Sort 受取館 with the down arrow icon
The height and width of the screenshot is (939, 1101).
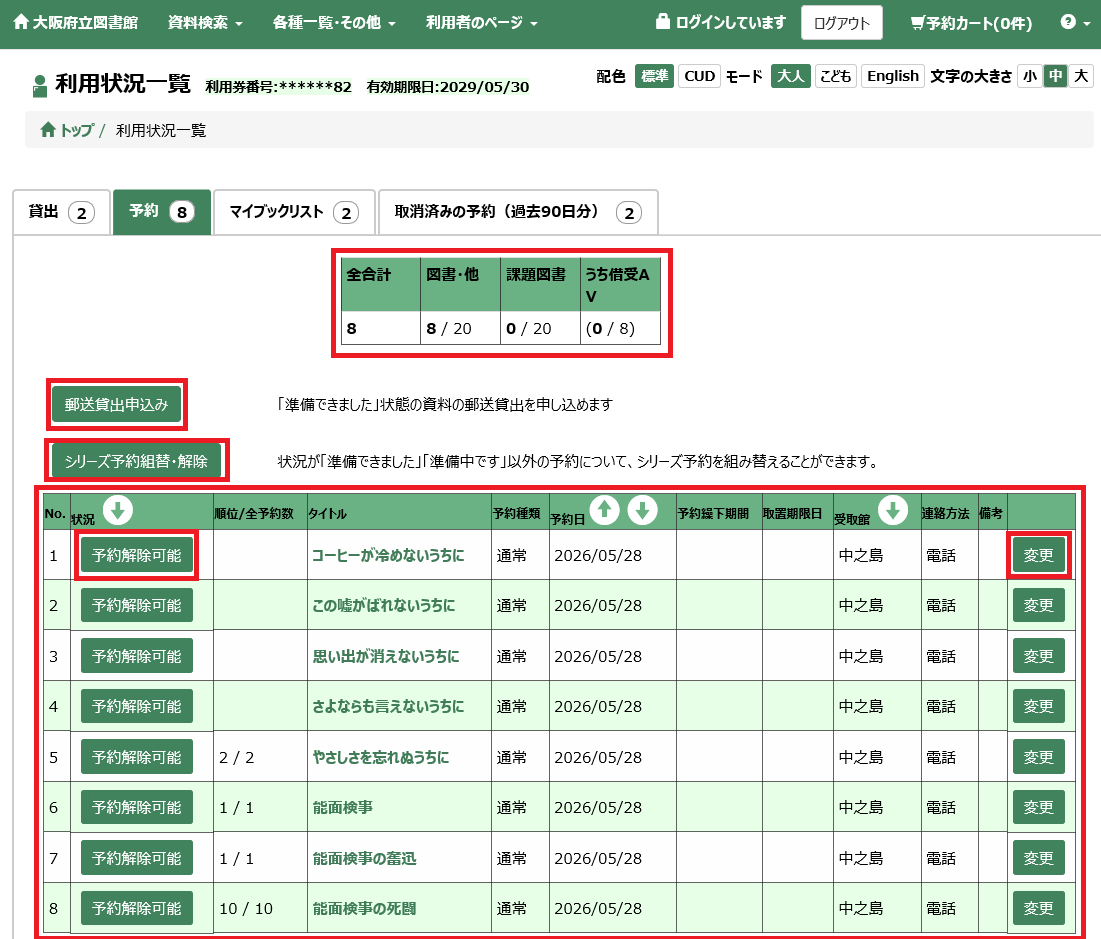click(893, 511)
